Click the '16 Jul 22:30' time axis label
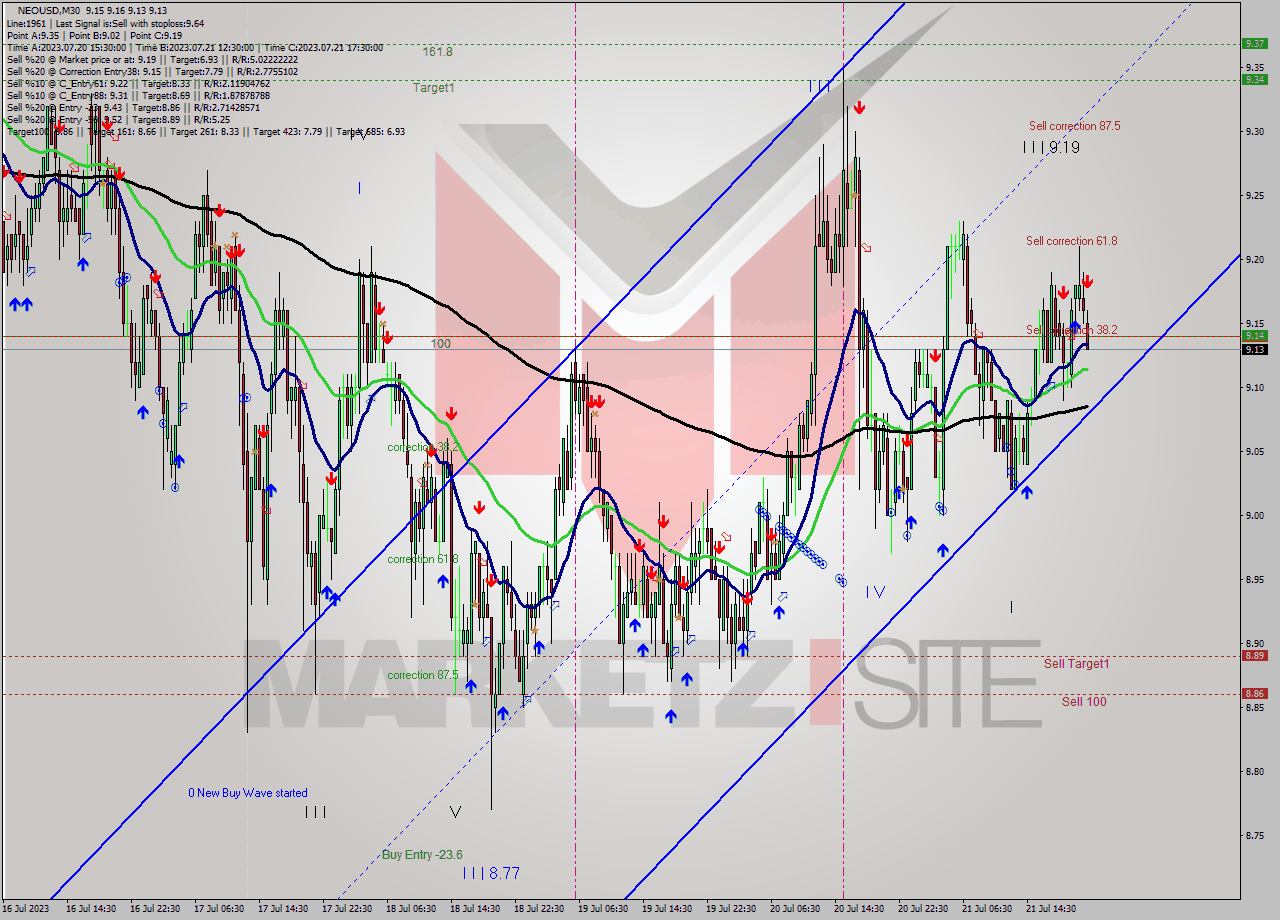The image size is (1280, 920). pyautogui.click(x=155, y=909)
